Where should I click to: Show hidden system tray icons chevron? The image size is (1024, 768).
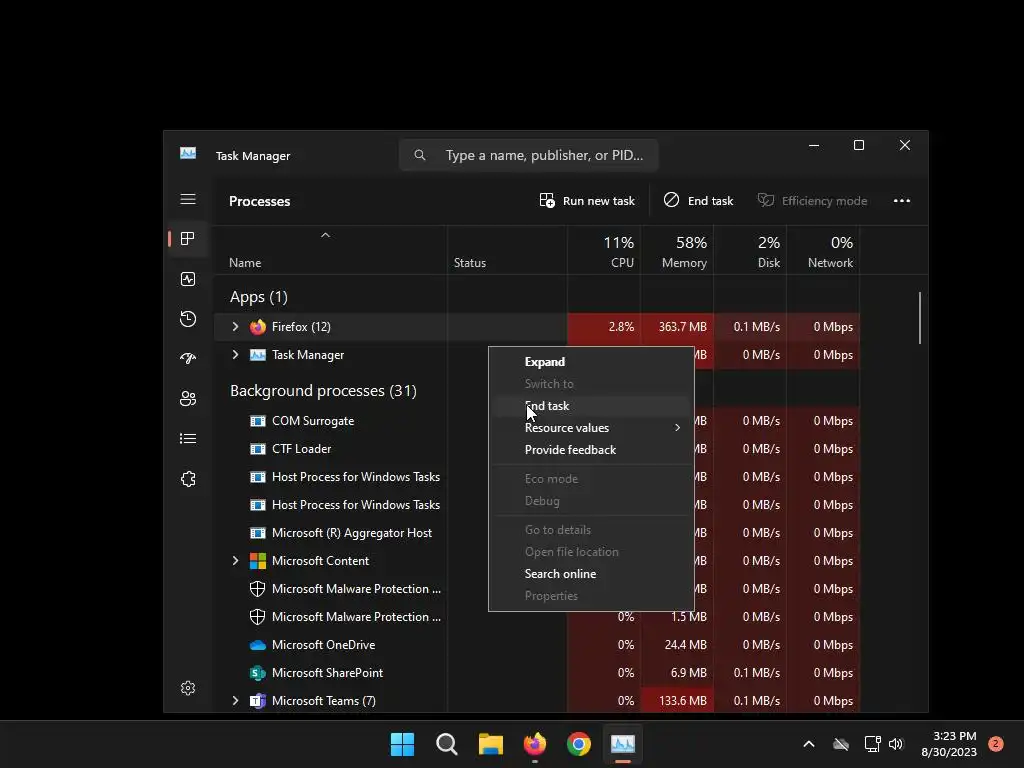(808, 744)
